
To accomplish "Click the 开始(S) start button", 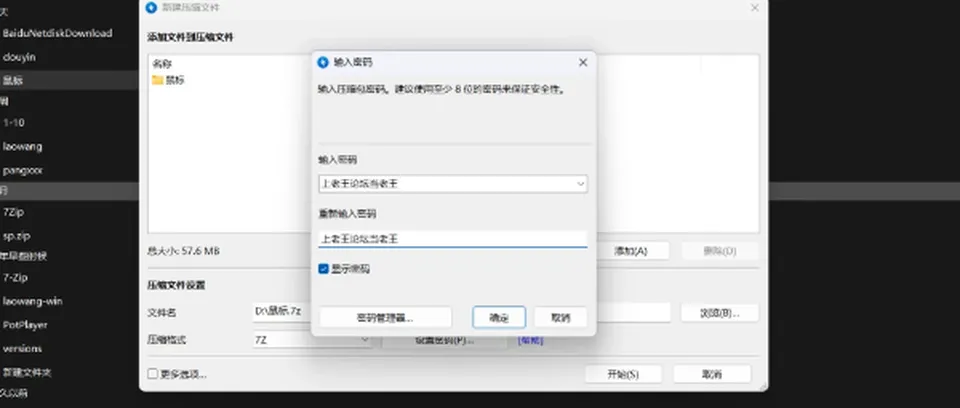I will pos(623,374).
